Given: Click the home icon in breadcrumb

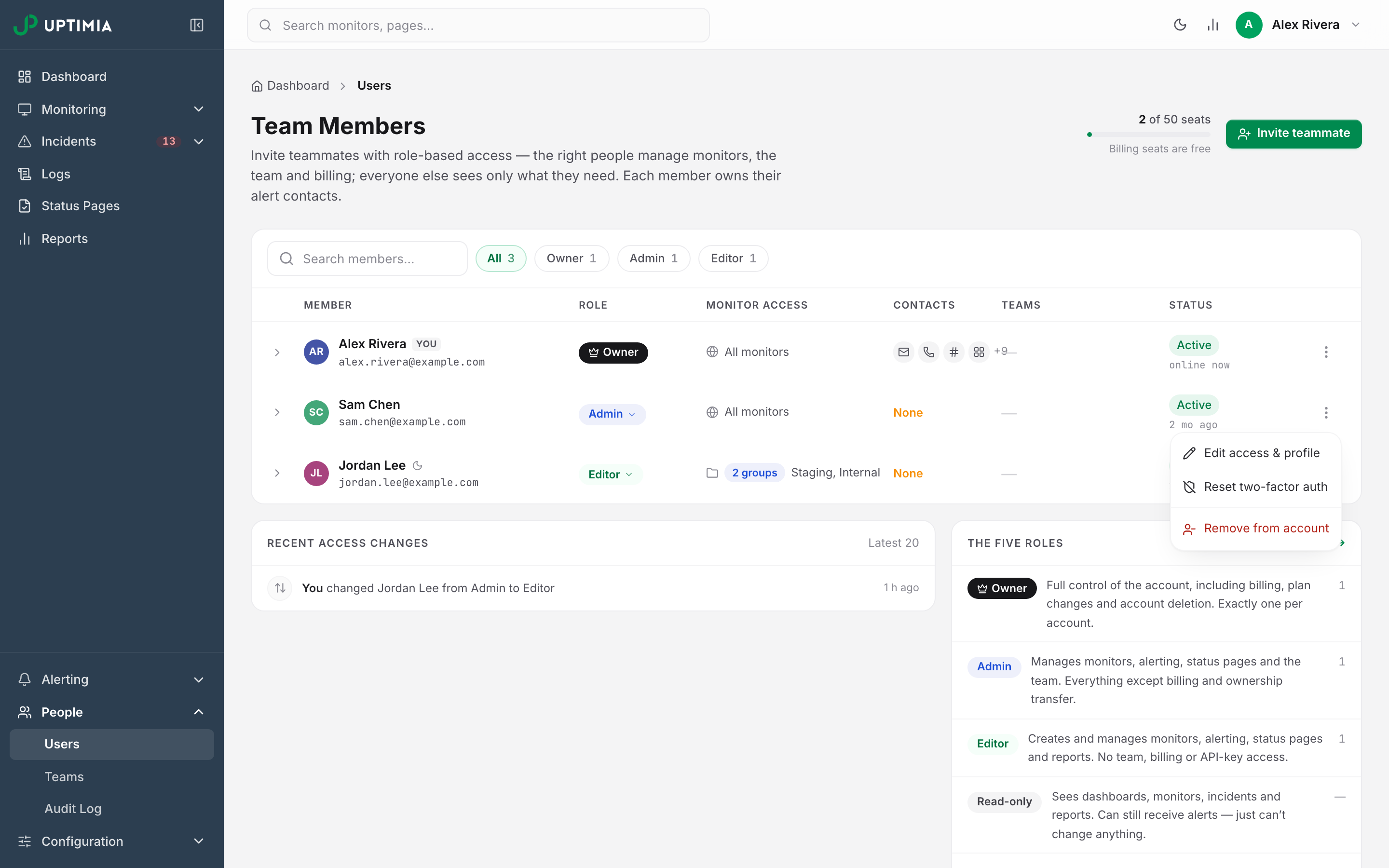Looking at the screenshot, I should point(257,86).
